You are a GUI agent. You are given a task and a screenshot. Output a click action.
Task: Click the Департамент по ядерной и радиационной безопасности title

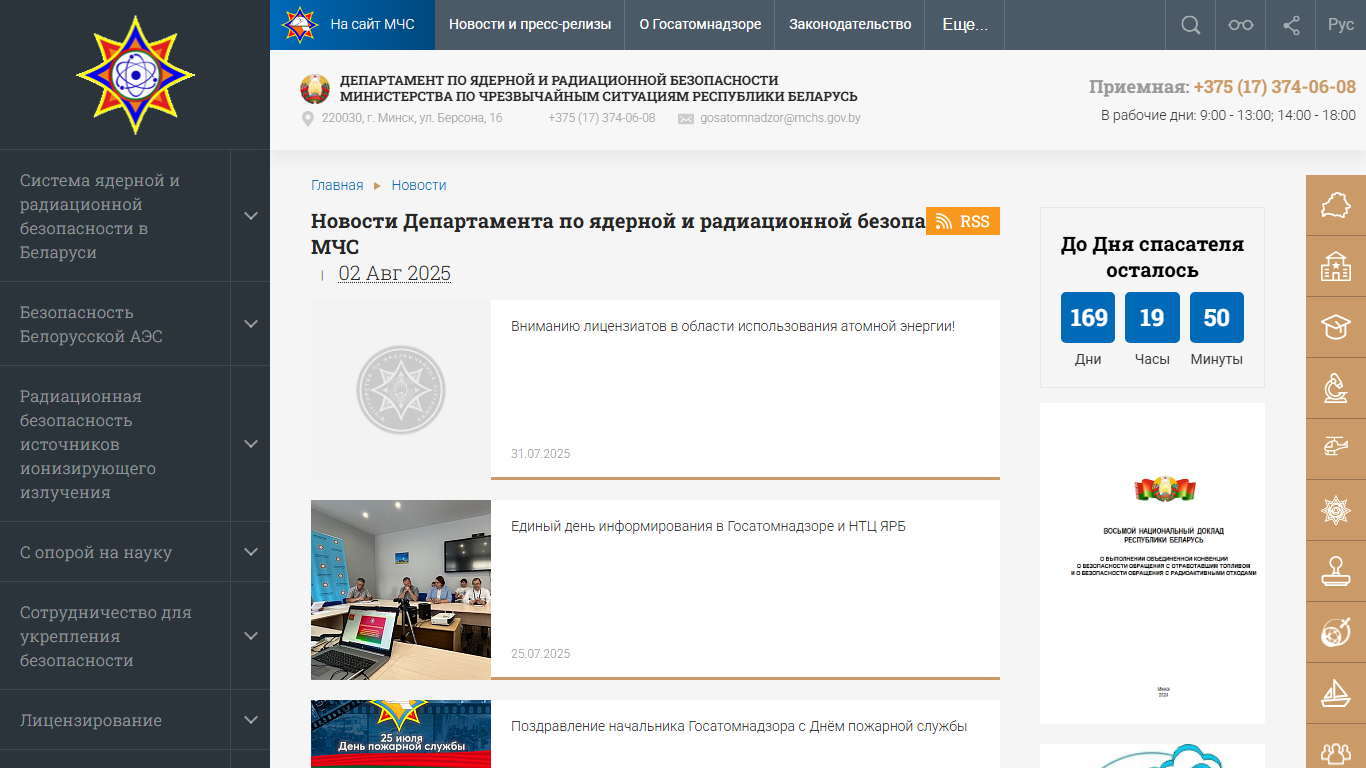pyautogui.click(x=599, y=88)
